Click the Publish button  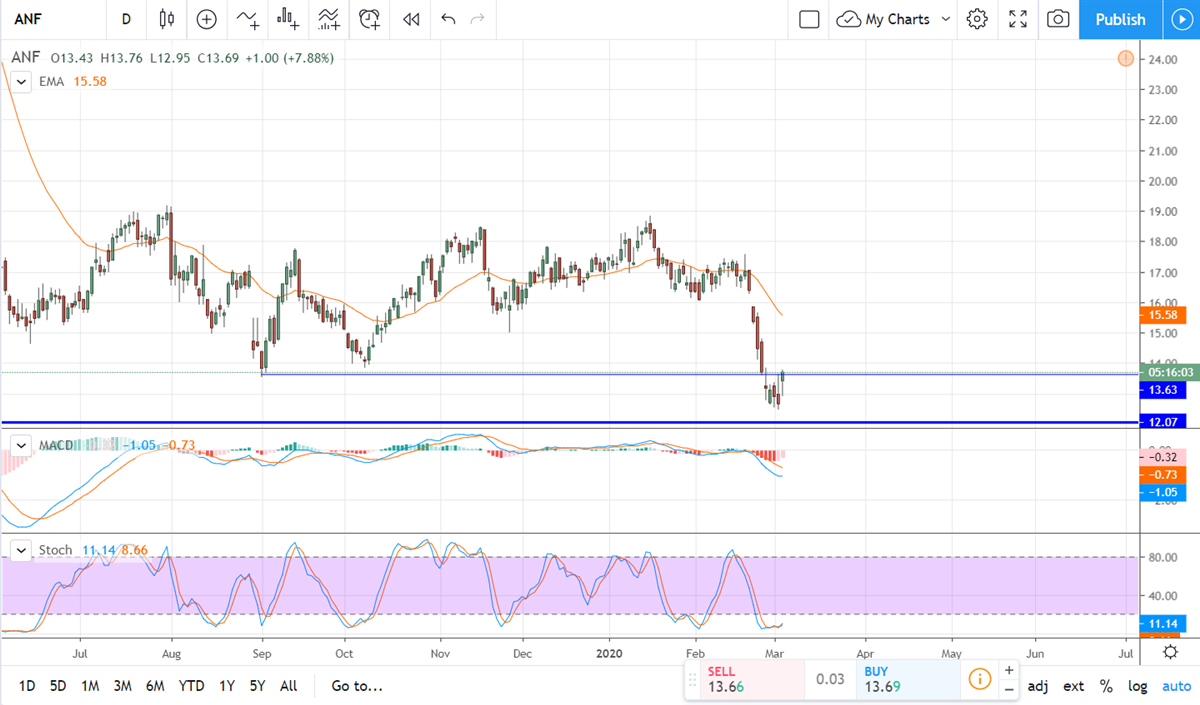[1120, 19]
